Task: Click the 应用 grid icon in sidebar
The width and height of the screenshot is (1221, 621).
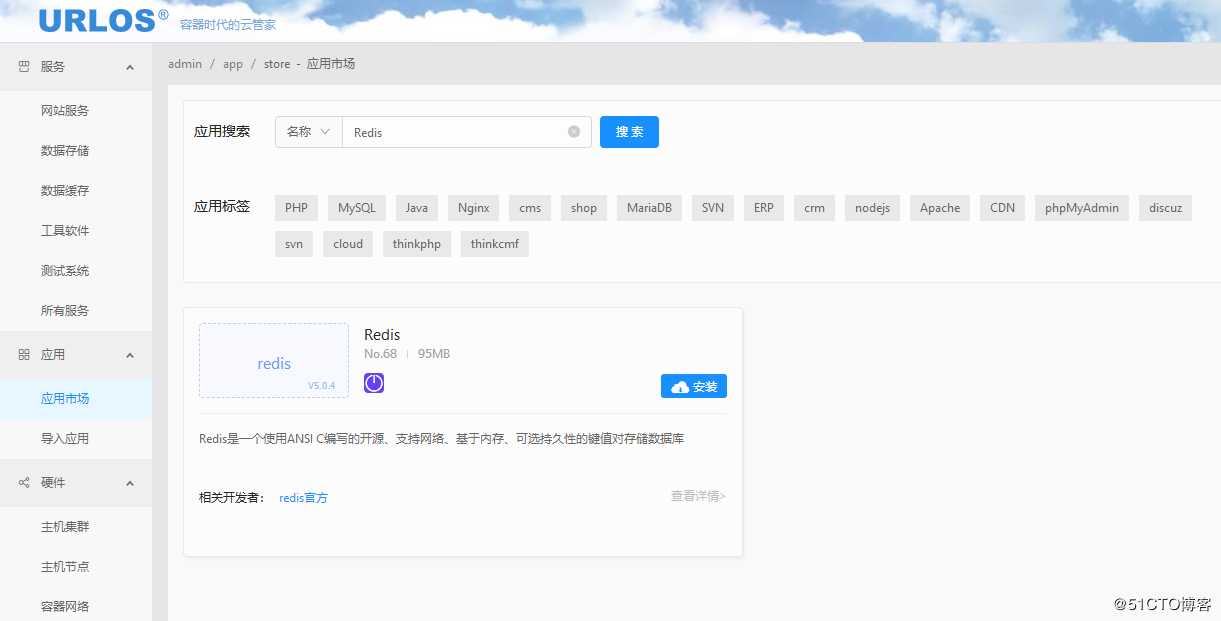Action: [x=24, y=355]
